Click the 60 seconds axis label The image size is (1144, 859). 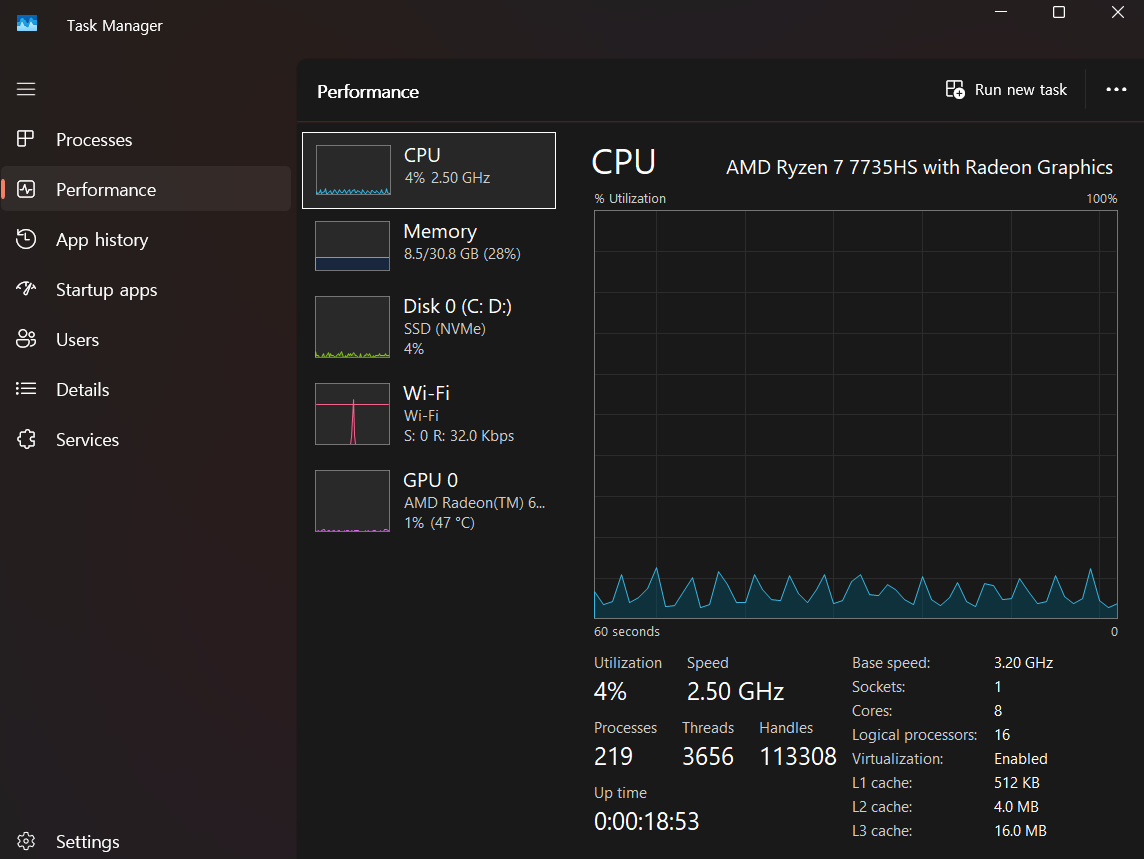tap(627, 631)
